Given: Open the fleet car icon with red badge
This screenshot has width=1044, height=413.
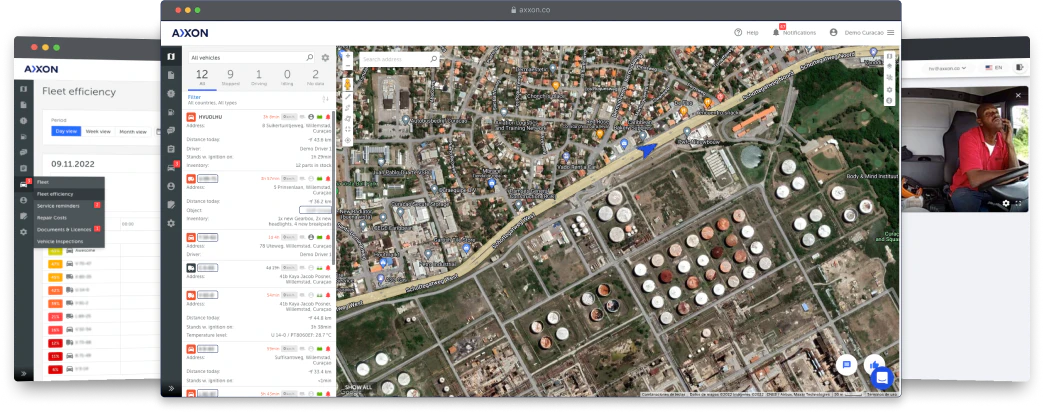Looking at the screenshot, I should [171, 167].
